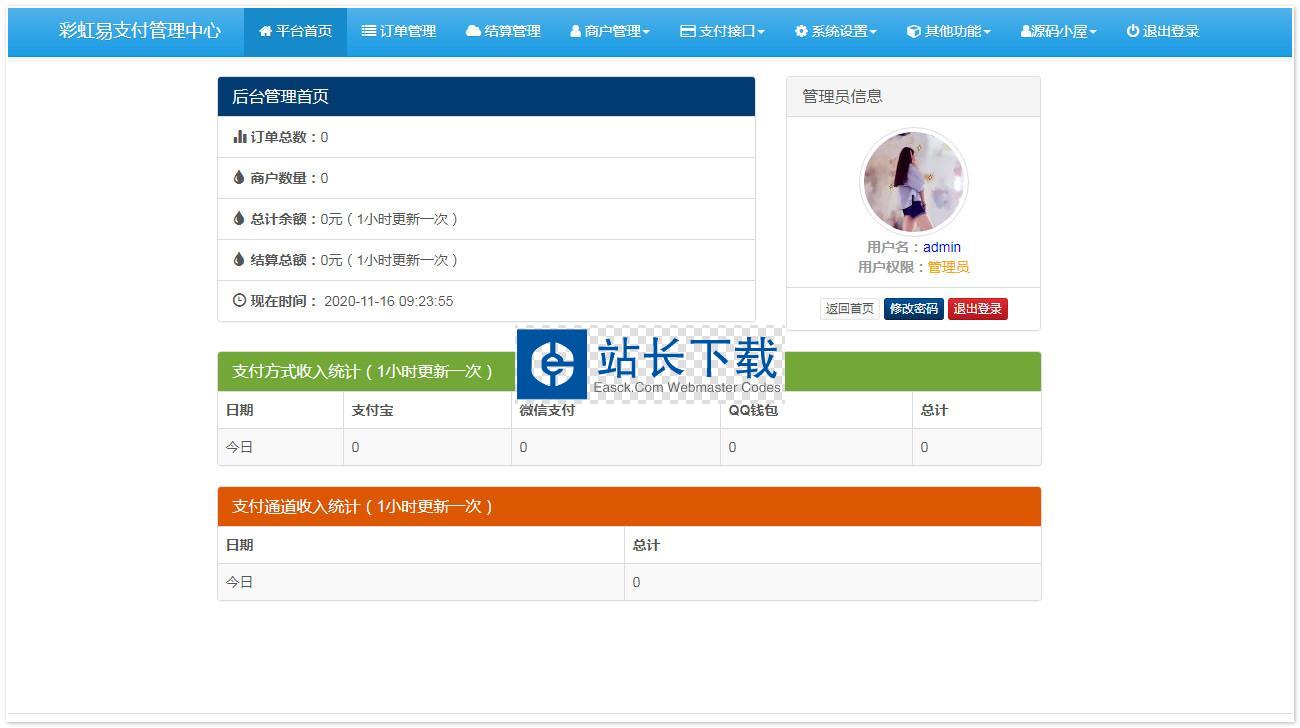This screenshot has width=1300, height=728.
Task: Click the 修改密码 button
Action: tap(914, 309)
